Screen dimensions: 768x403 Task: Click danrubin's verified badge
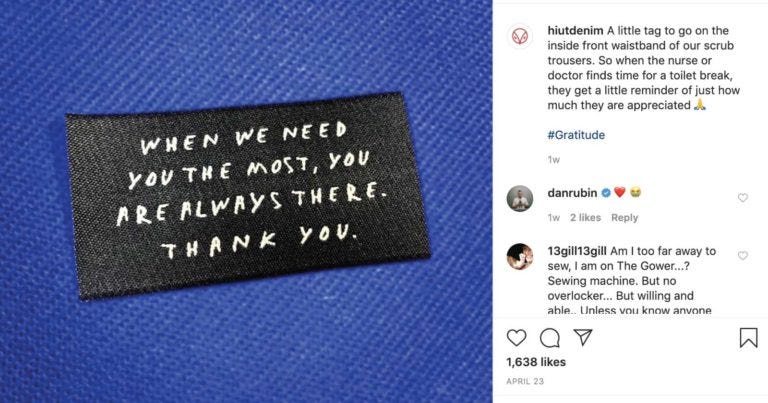[x=606, y=193]
